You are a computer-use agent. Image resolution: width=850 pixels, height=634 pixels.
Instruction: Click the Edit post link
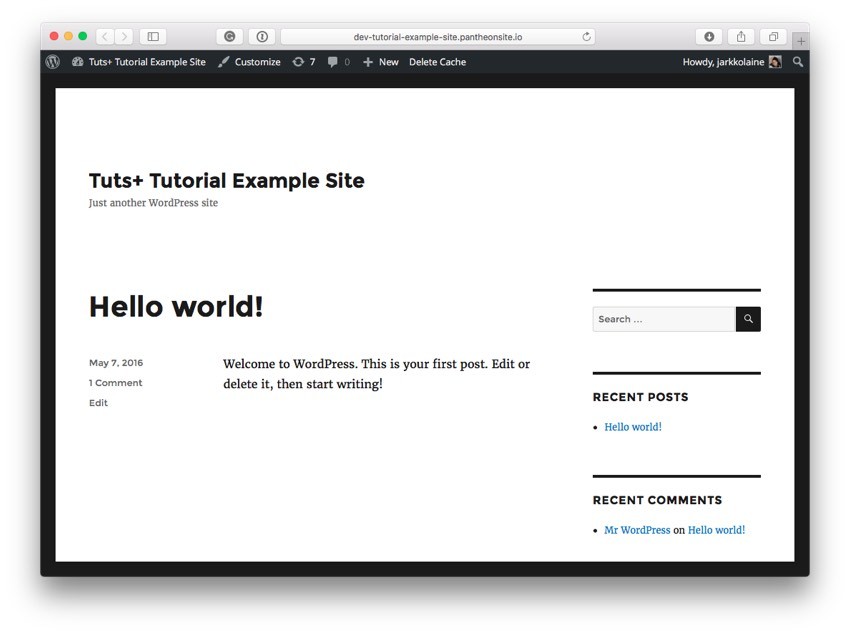[98, 403]
